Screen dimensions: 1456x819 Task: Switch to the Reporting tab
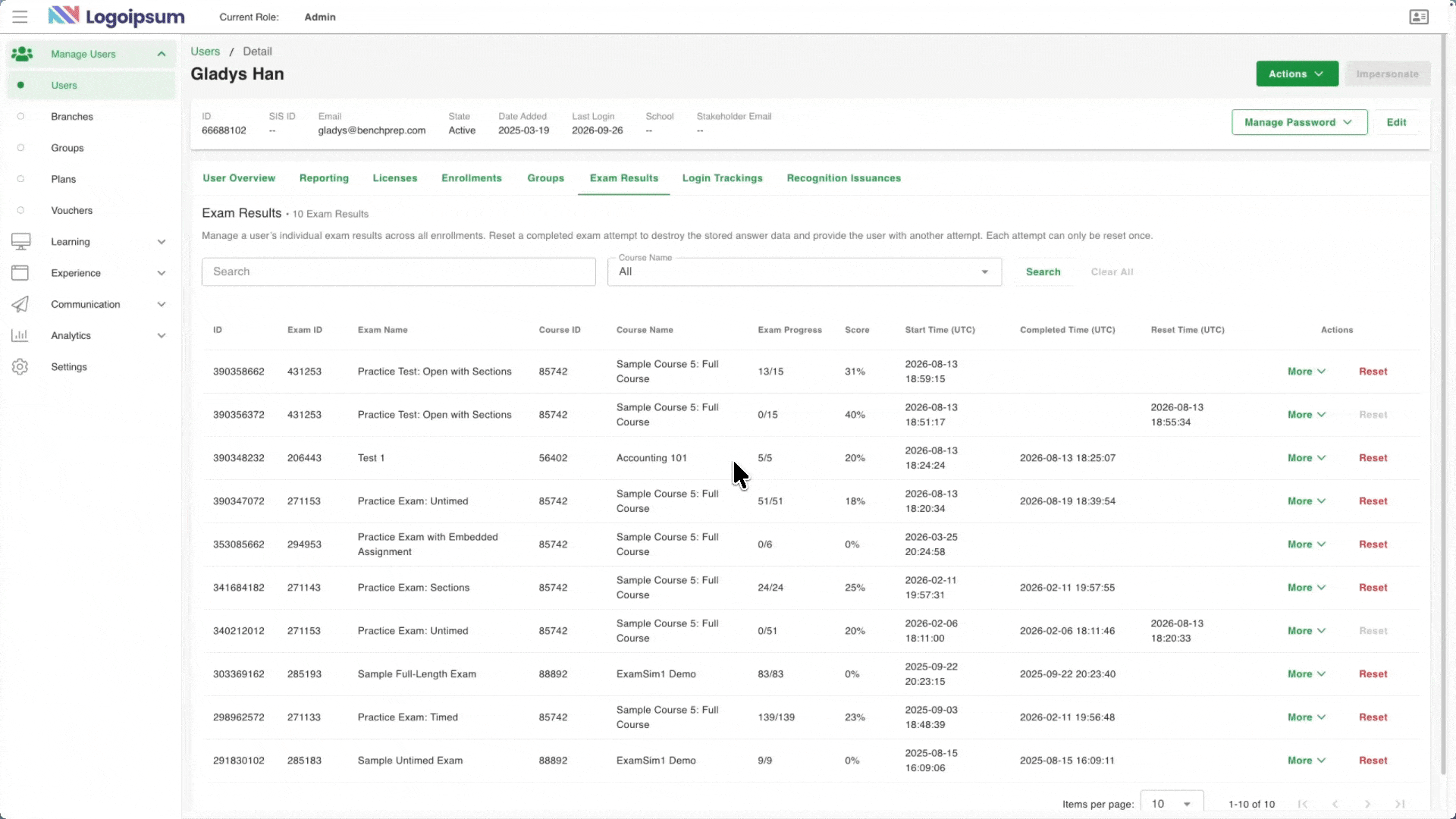tap(324, 178)
